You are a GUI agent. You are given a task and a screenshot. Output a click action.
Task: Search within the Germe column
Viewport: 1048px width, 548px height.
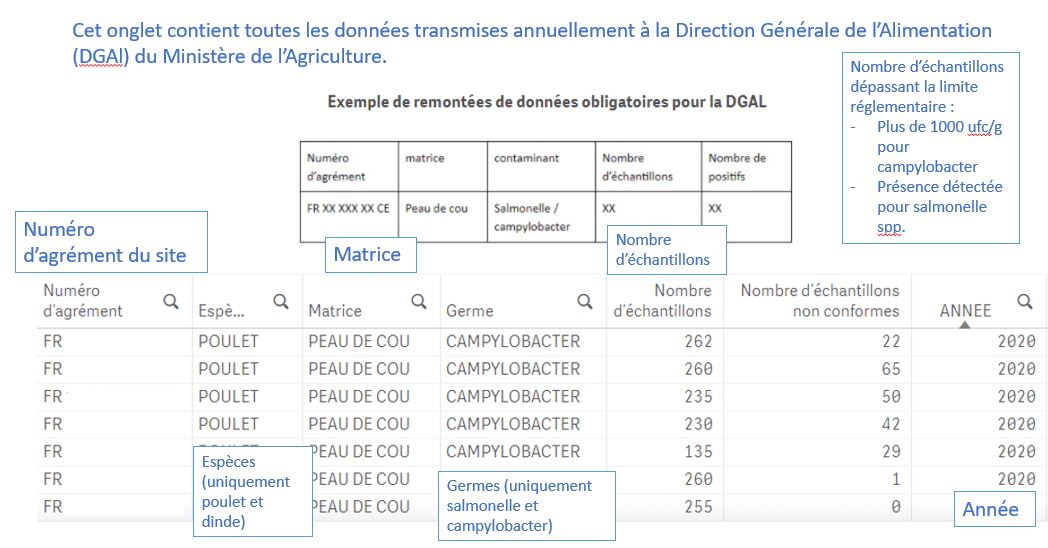[x=585, y=300]
